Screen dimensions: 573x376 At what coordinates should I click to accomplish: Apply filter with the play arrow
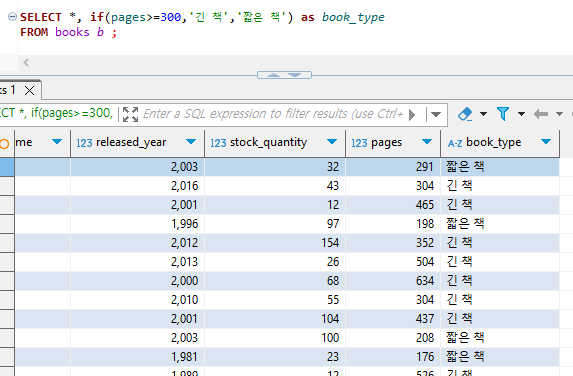click(412, 115)
